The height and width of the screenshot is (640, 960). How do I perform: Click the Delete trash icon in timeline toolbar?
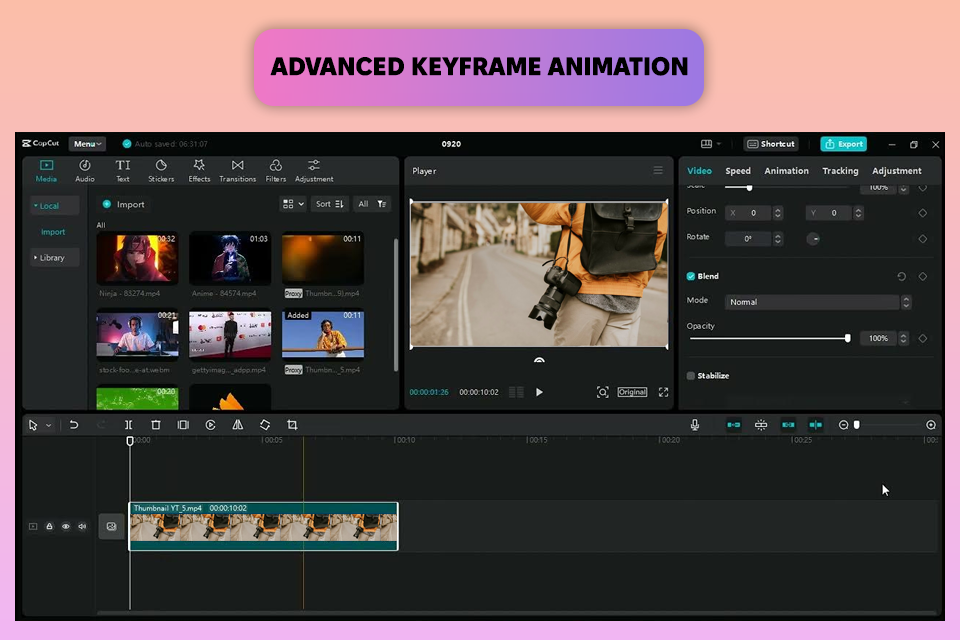pos(156,425)
